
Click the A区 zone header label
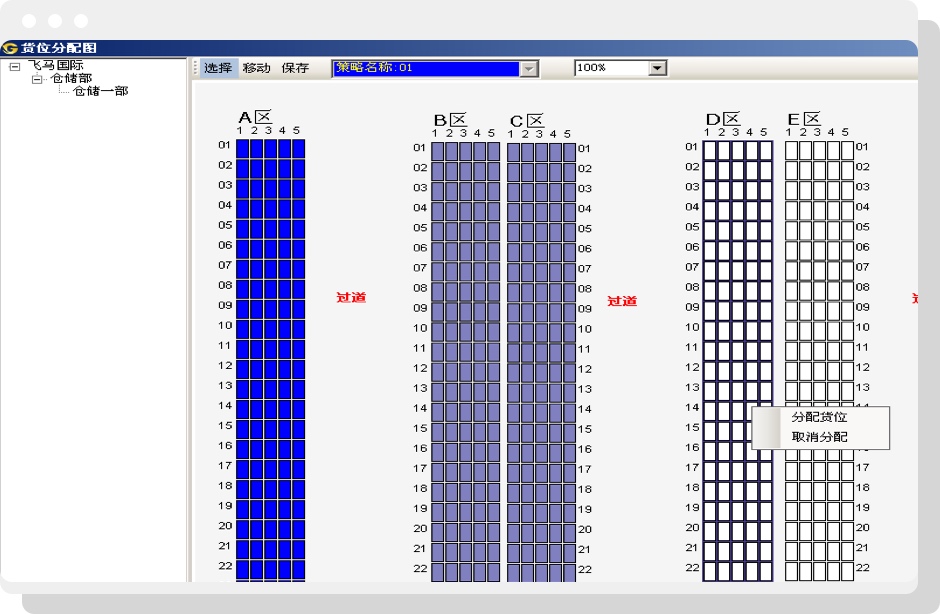[255, 117]
